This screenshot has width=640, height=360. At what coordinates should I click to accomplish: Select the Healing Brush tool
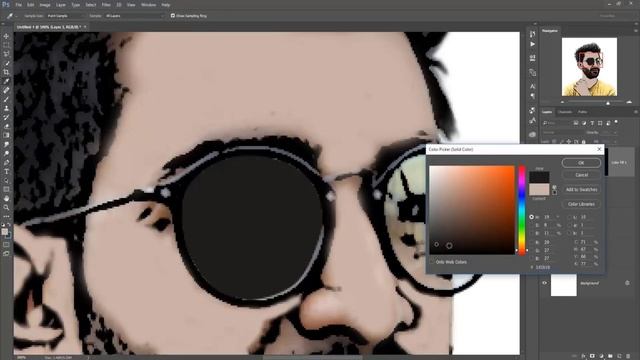pos(6,90)
